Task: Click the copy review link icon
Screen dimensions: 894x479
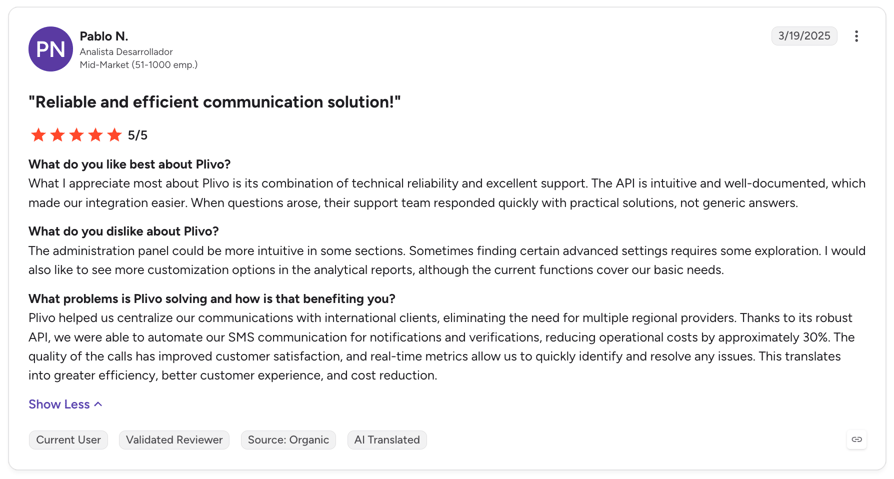Action: pyautogui.click(x=856, y=440)
